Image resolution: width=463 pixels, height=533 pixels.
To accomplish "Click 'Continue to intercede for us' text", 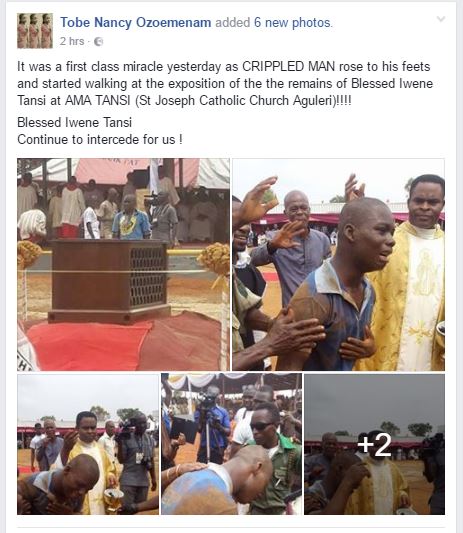I will pyautogui.click(x=100, y=139).
